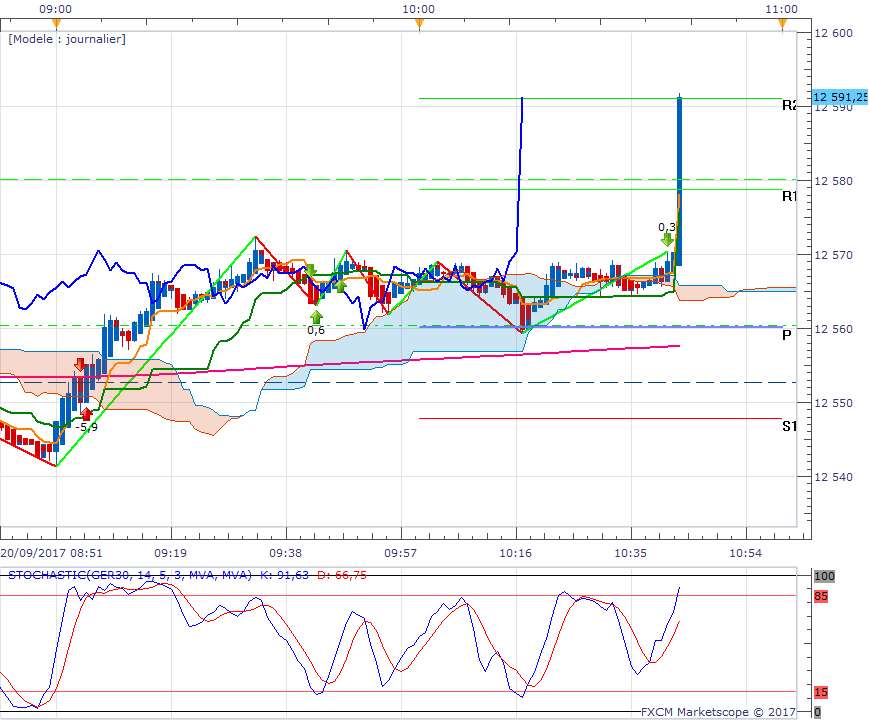
Task: Click the 09:57 time axis label
Action: point(401,553)
